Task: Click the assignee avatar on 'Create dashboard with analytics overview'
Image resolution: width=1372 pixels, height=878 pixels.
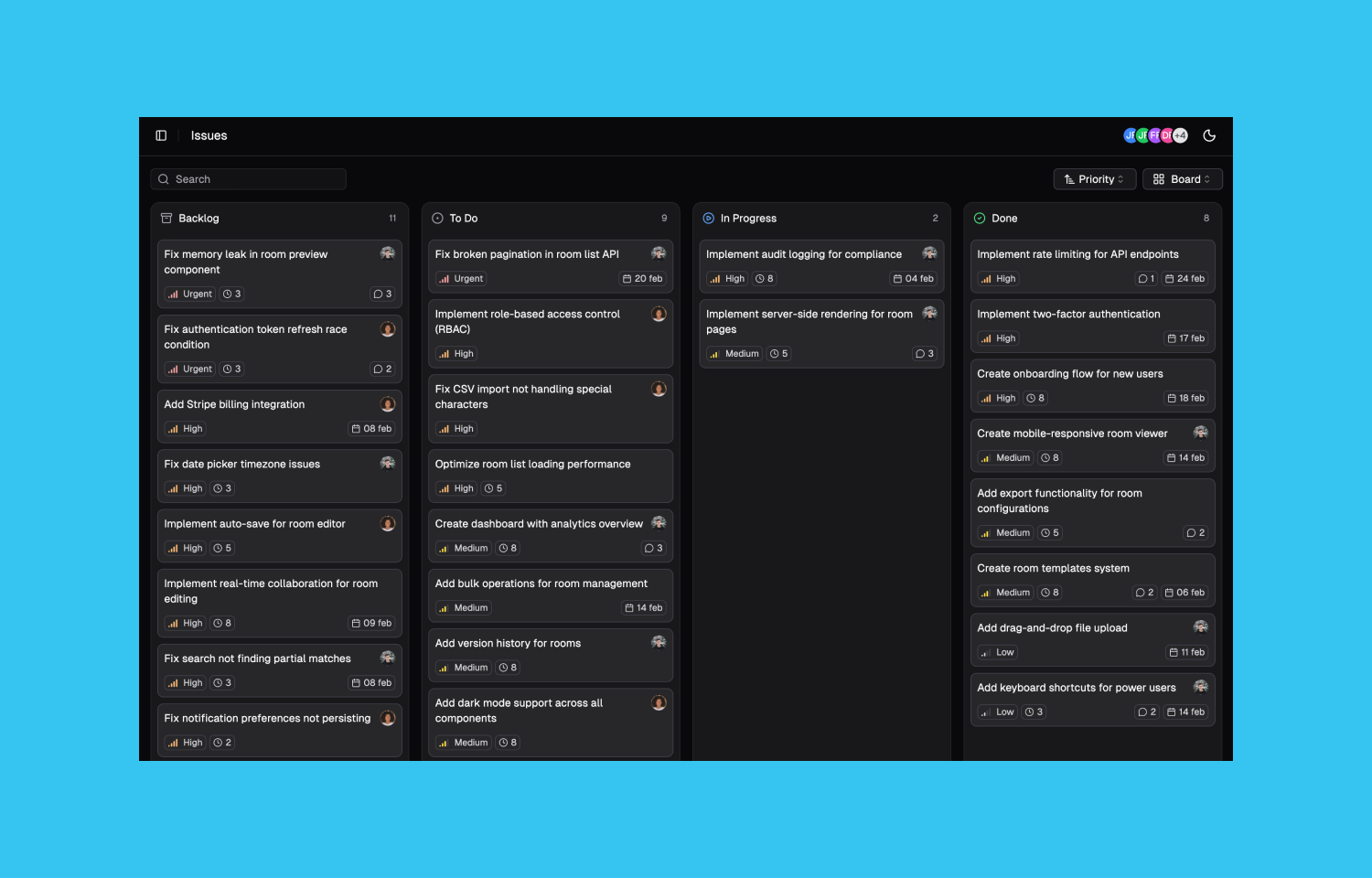Action: click(x=659, y=522)
